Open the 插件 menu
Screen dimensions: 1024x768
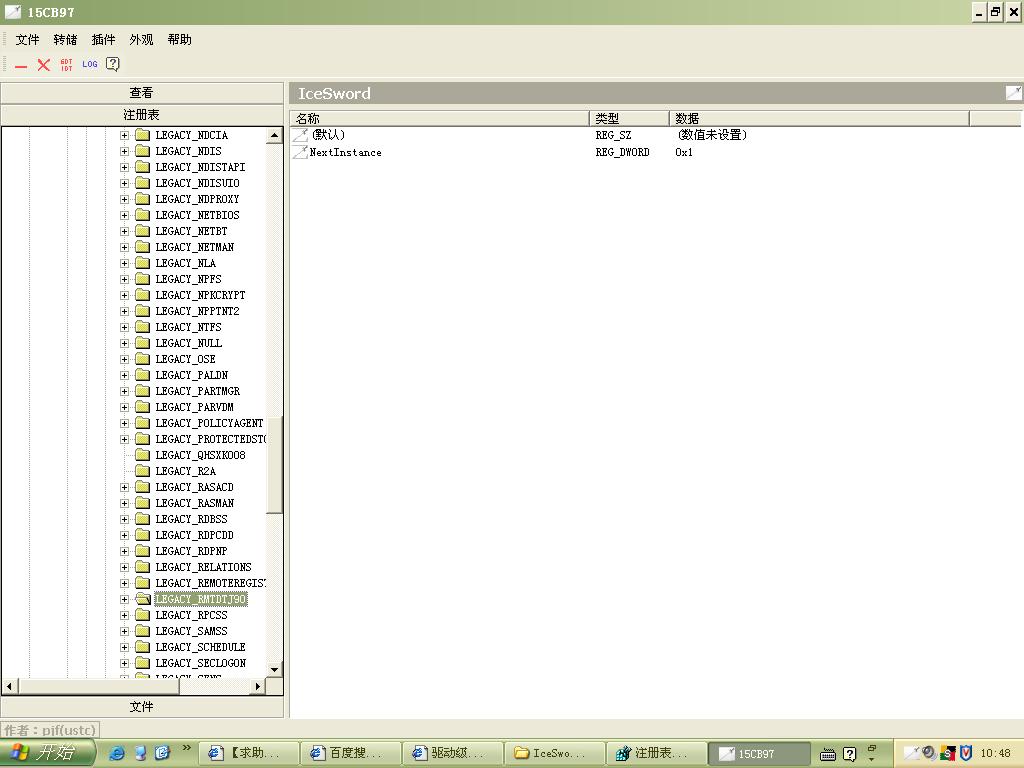pyautogui.click(x=103, y=40)
